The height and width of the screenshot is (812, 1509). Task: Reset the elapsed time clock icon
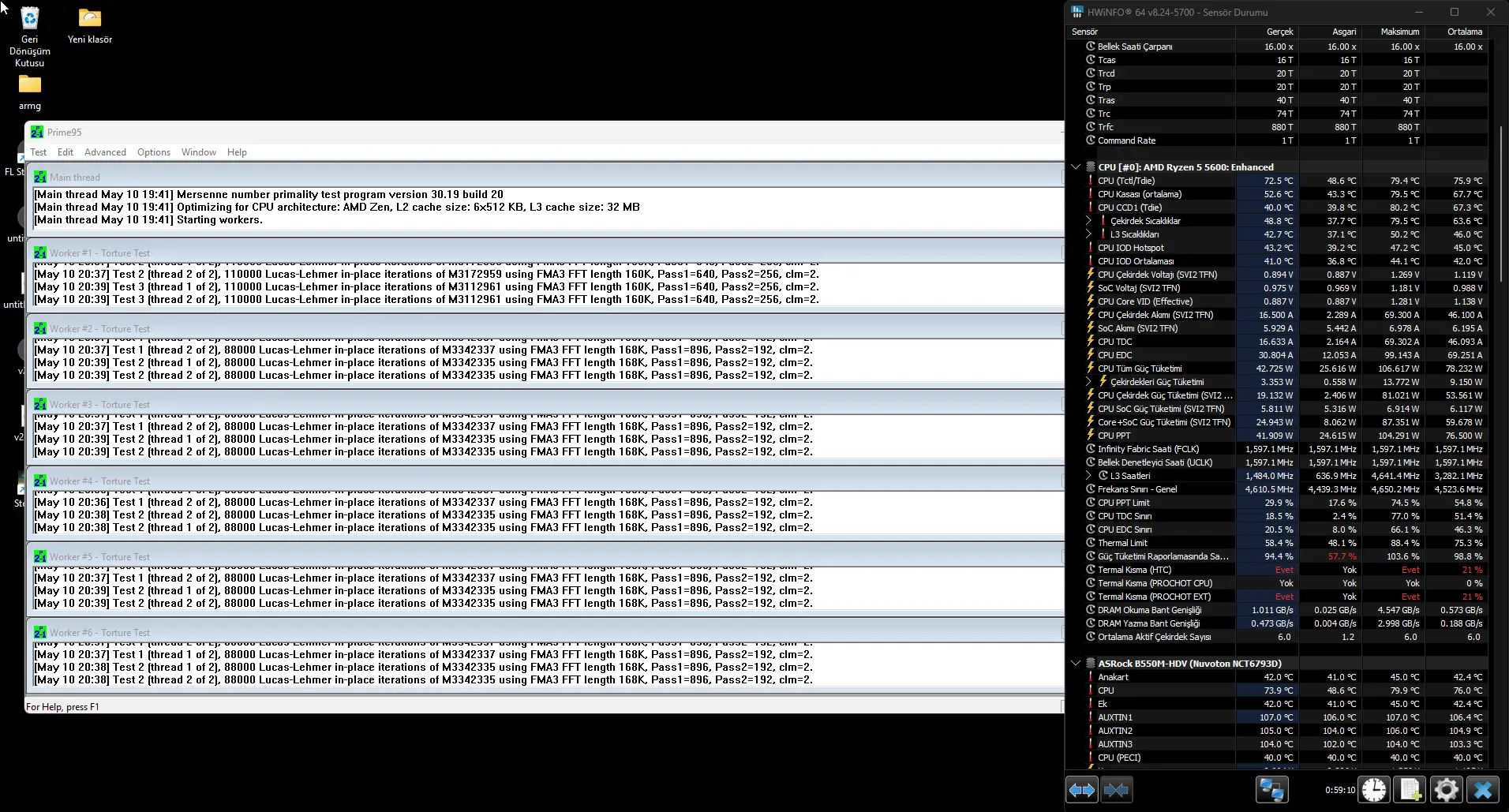[1374, 789]
